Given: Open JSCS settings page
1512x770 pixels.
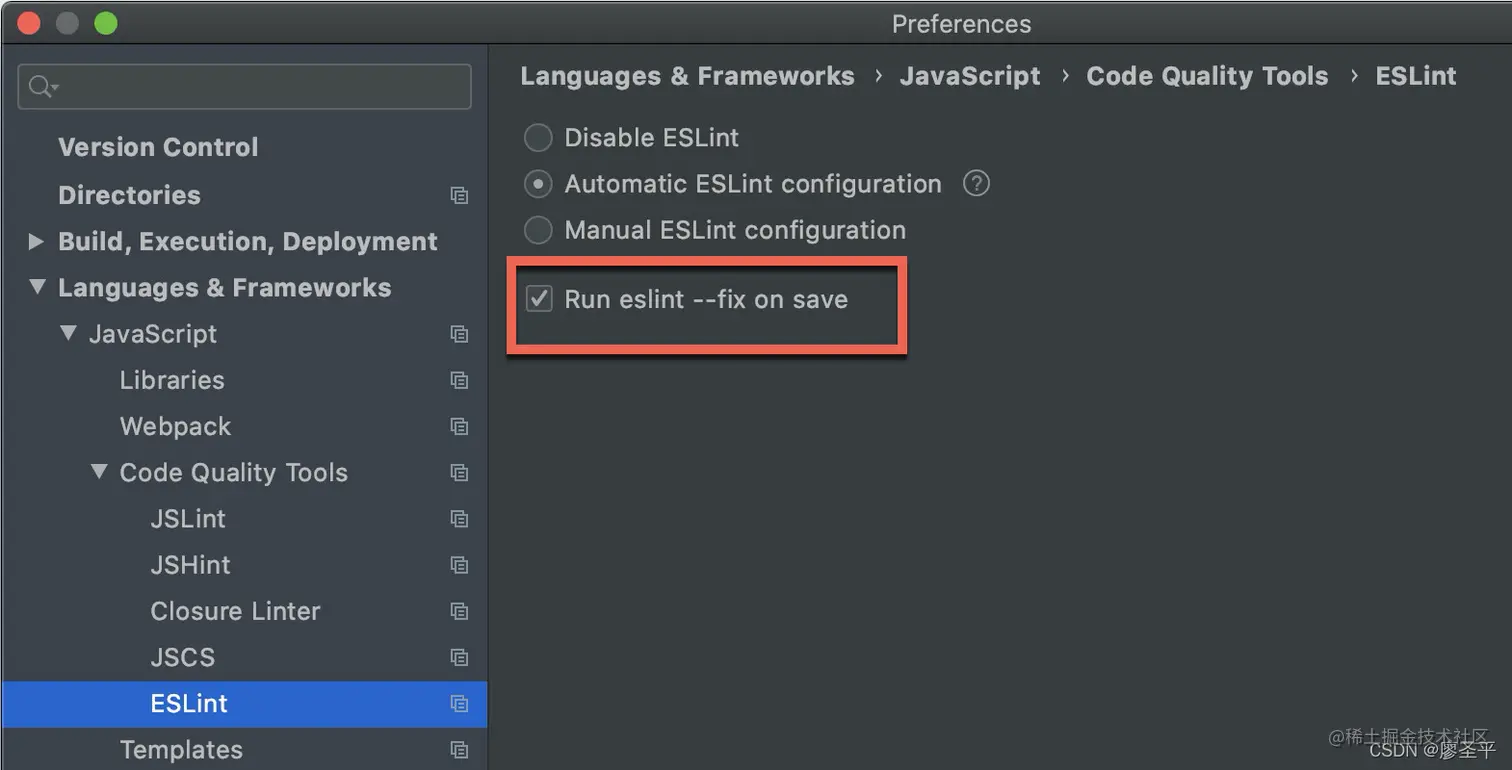Looking at the screenshot, I should tap(182, 657).
